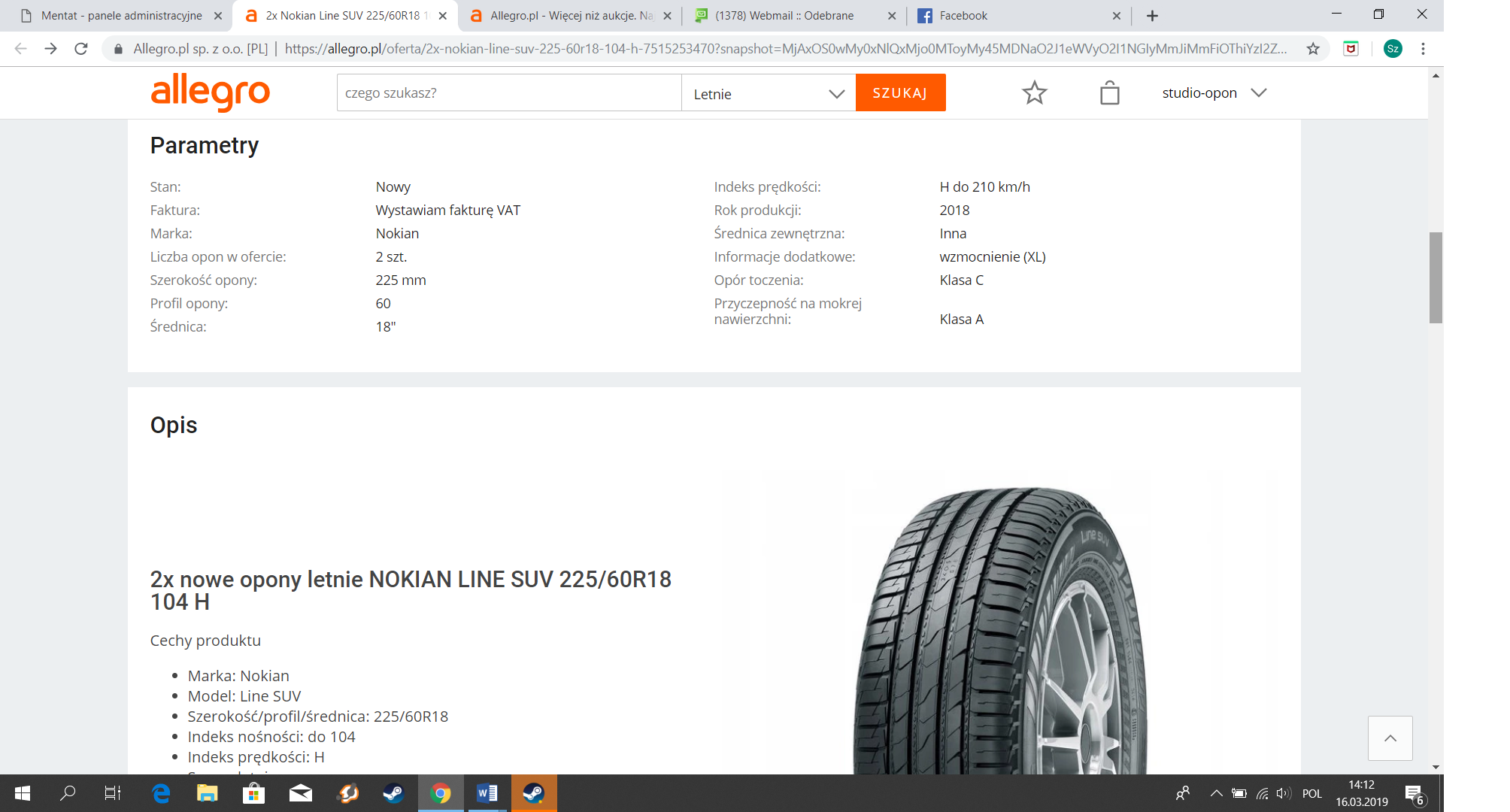Open Chrome three-dot menu
The image size is (1510, 812).
pos(1423,49)
